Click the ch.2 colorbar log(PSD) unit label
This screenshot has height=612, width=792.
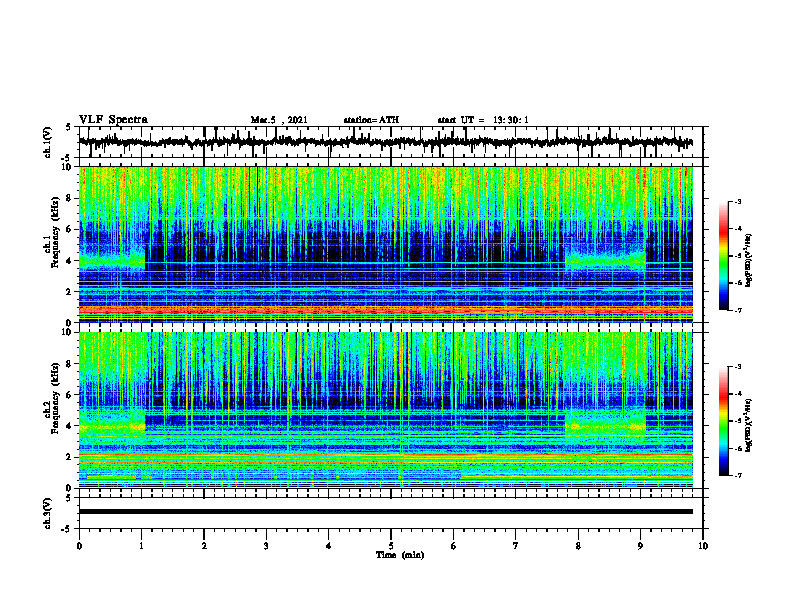[749, 425]
